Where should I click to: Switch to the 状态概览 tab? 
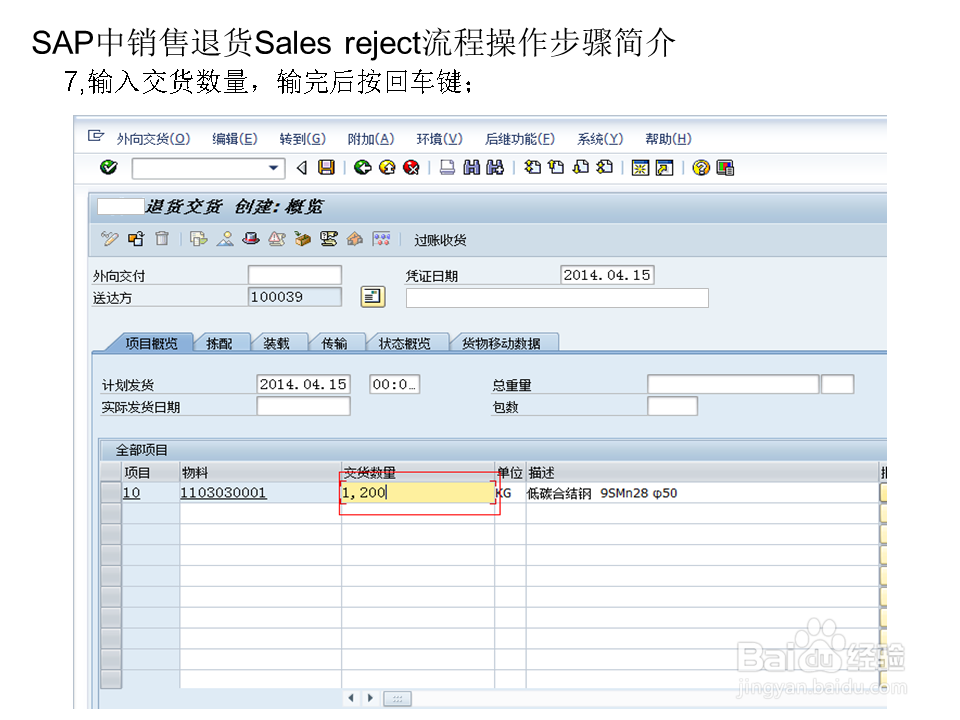pyautogui.click(x=404, y=343)
